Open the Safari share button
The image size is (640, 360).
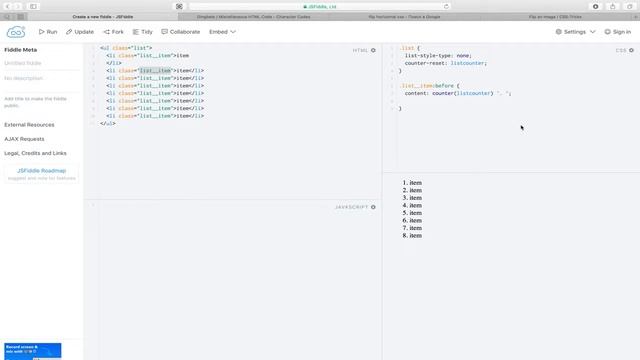click(x=613, y=7)
